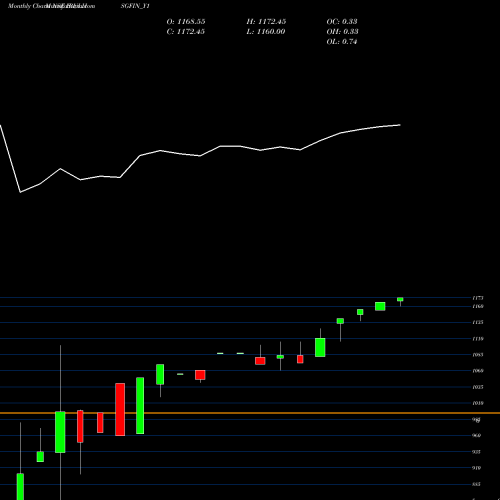500x500 pixels.
Task: Click the 885 price axis label
Action: [477, 484]
